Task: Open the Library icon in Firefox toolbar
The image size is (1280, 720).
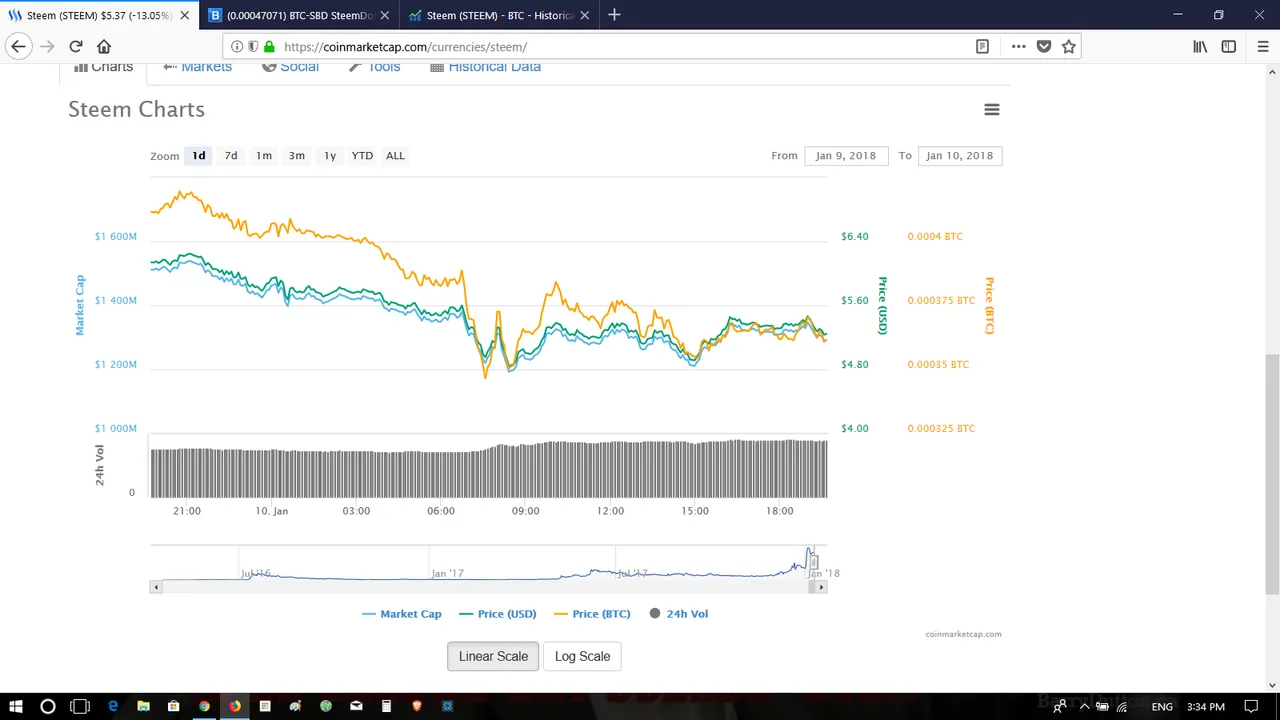Action: (x=1201, y=46)
